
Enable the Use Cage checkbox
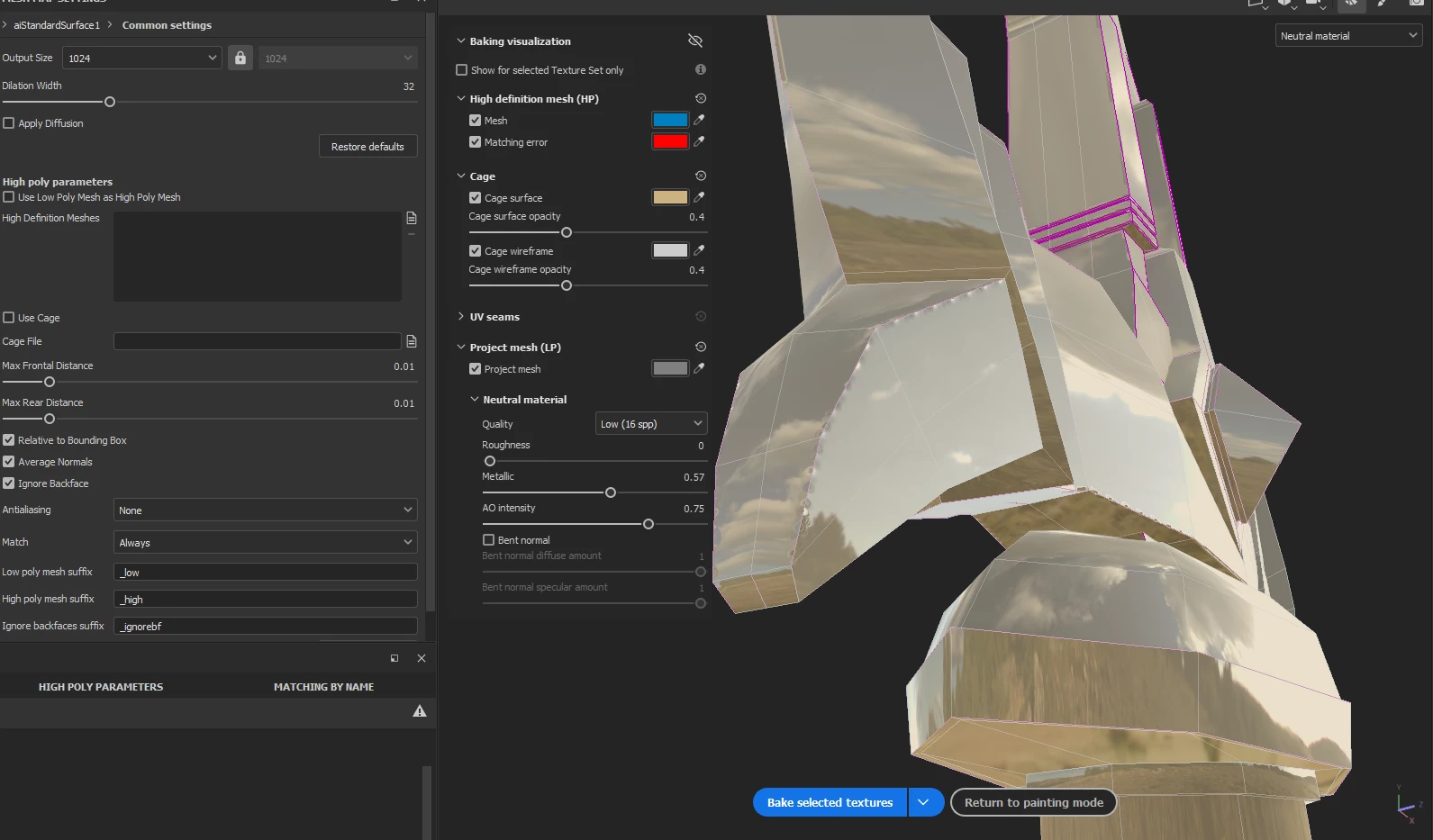tap(9, 318)
